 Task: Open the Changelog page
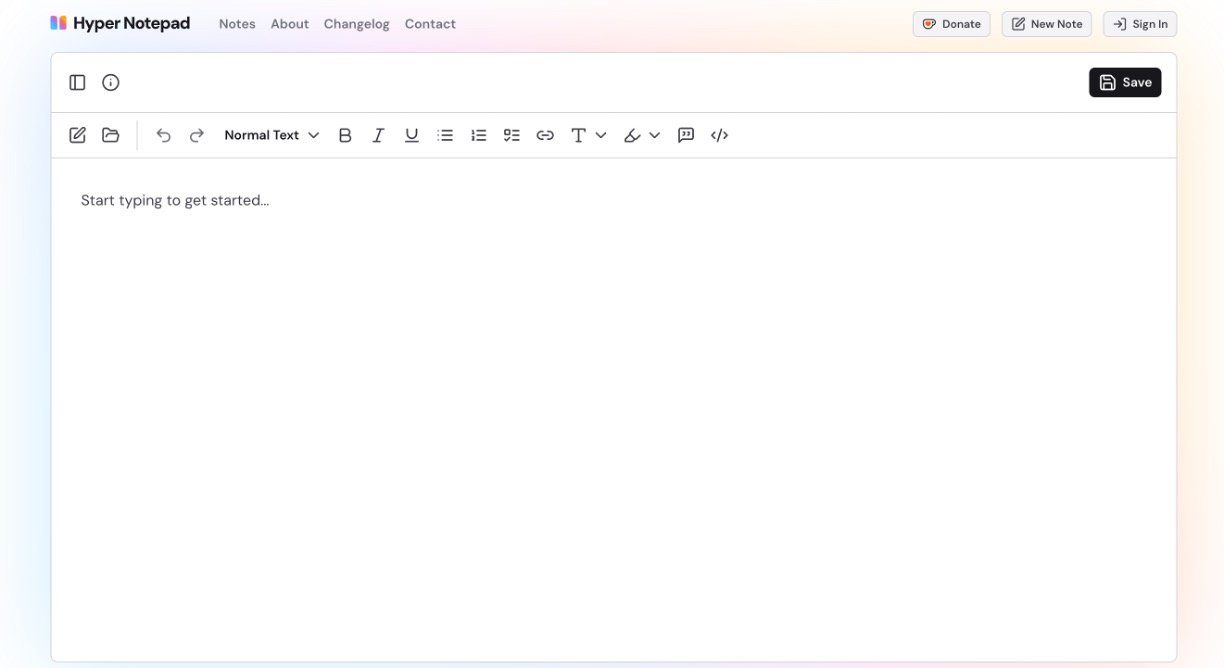(x=356, y=23)
